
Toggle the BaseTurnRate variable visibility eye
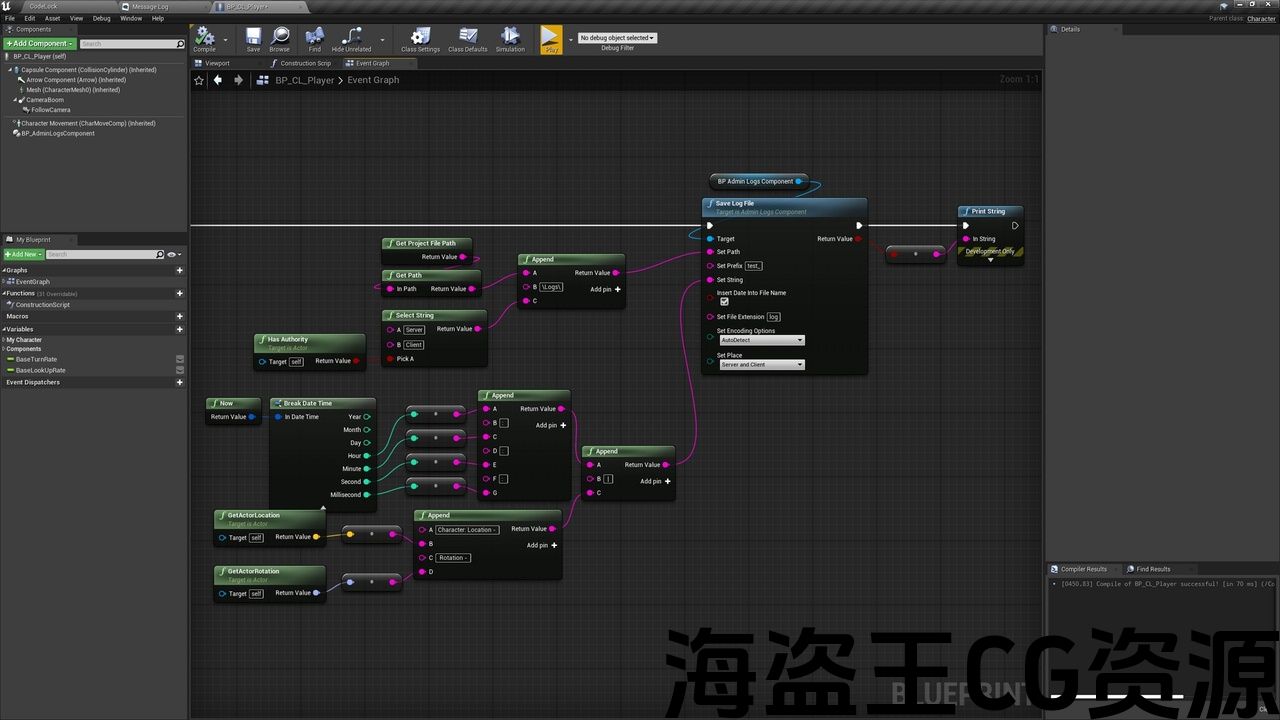(x=180, y=359)
